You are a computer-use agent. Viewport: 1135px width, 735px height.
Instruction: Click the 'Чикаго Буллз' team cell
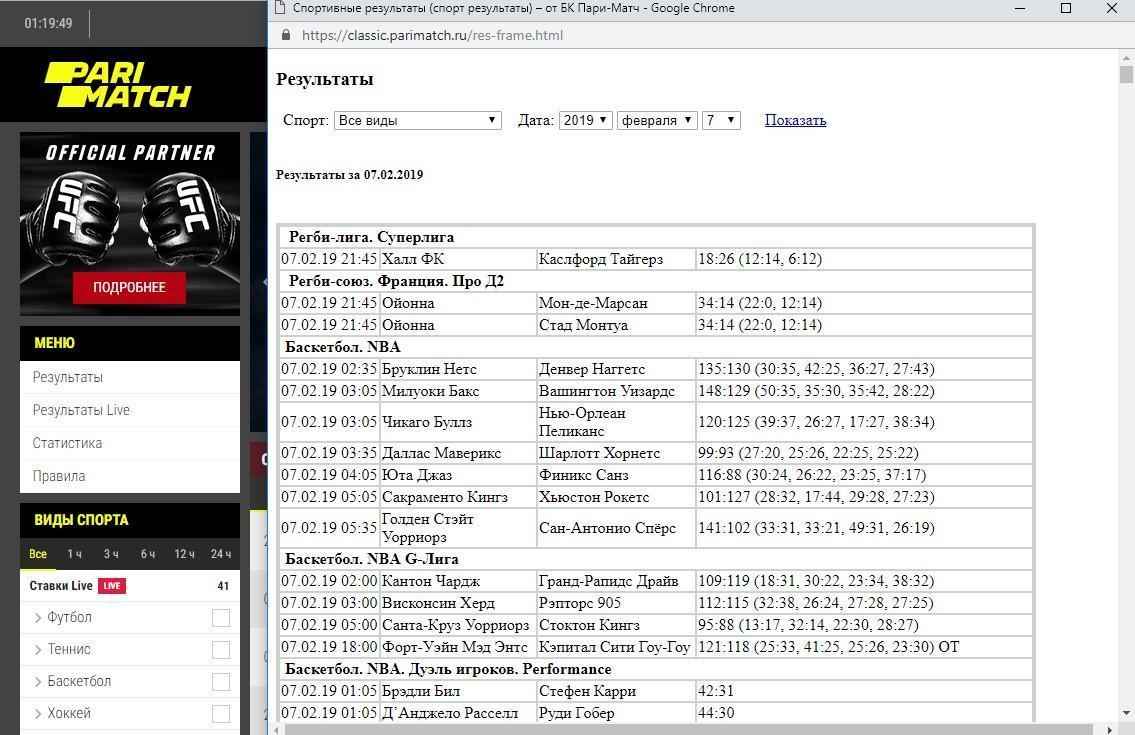(x=457, y=422)
